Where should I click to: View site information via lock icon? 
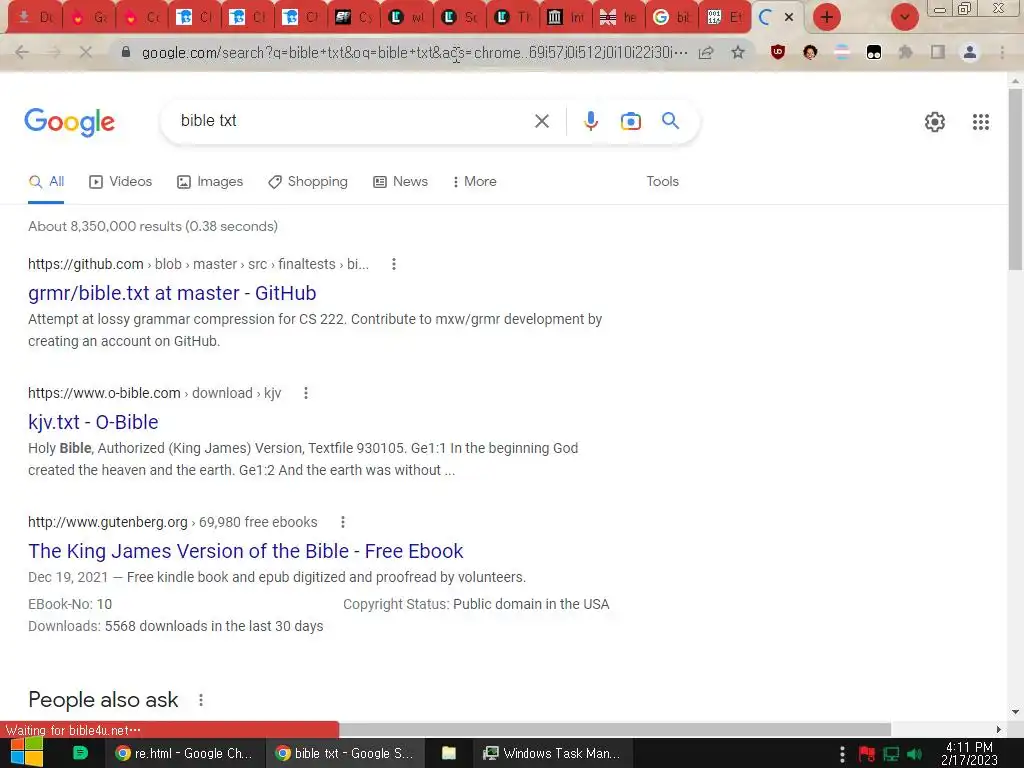click(126, 52)
